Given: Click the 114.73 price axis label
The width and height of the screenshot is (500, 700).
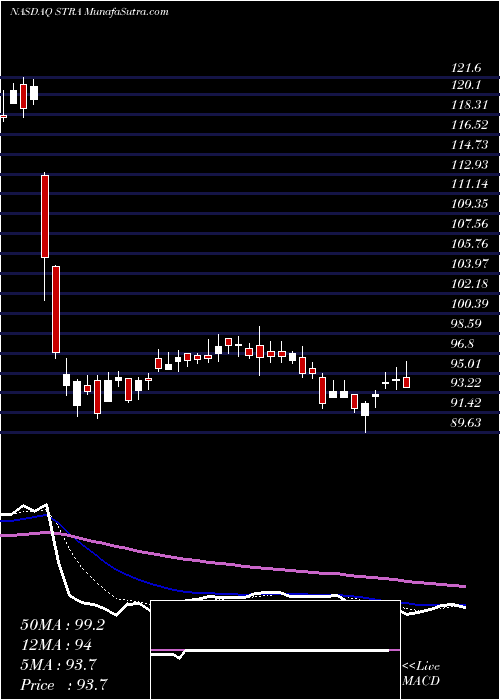Looking at the screenshot, I should tap(469, 145).
